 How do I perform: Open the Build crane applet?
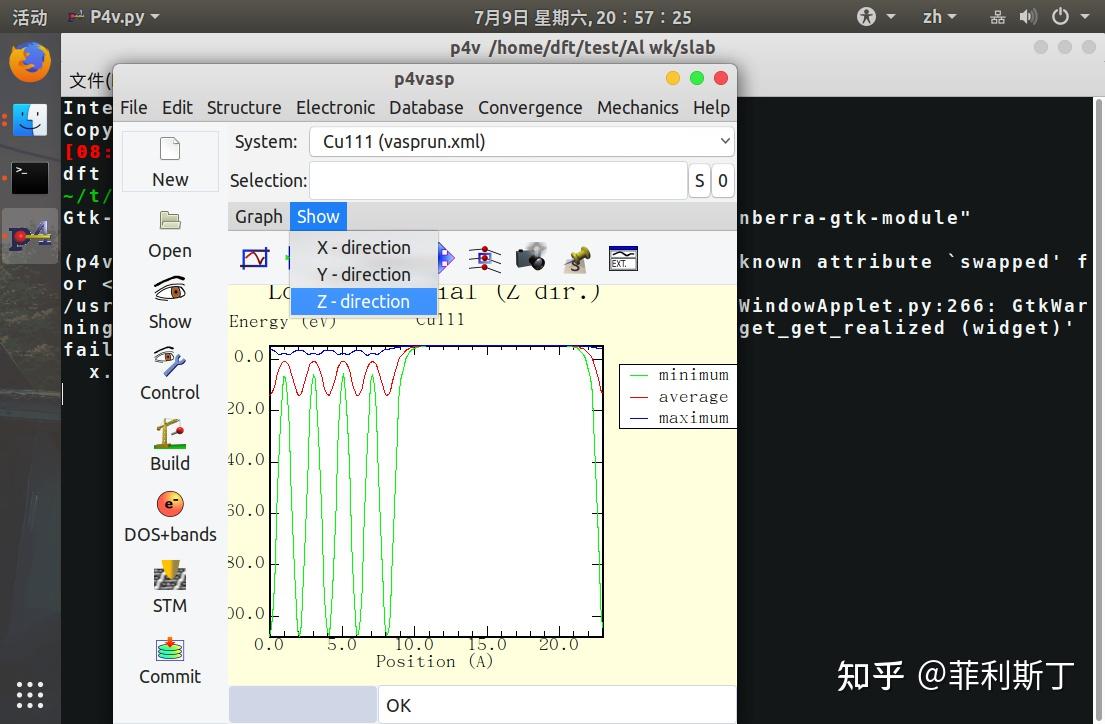[170, 433]
